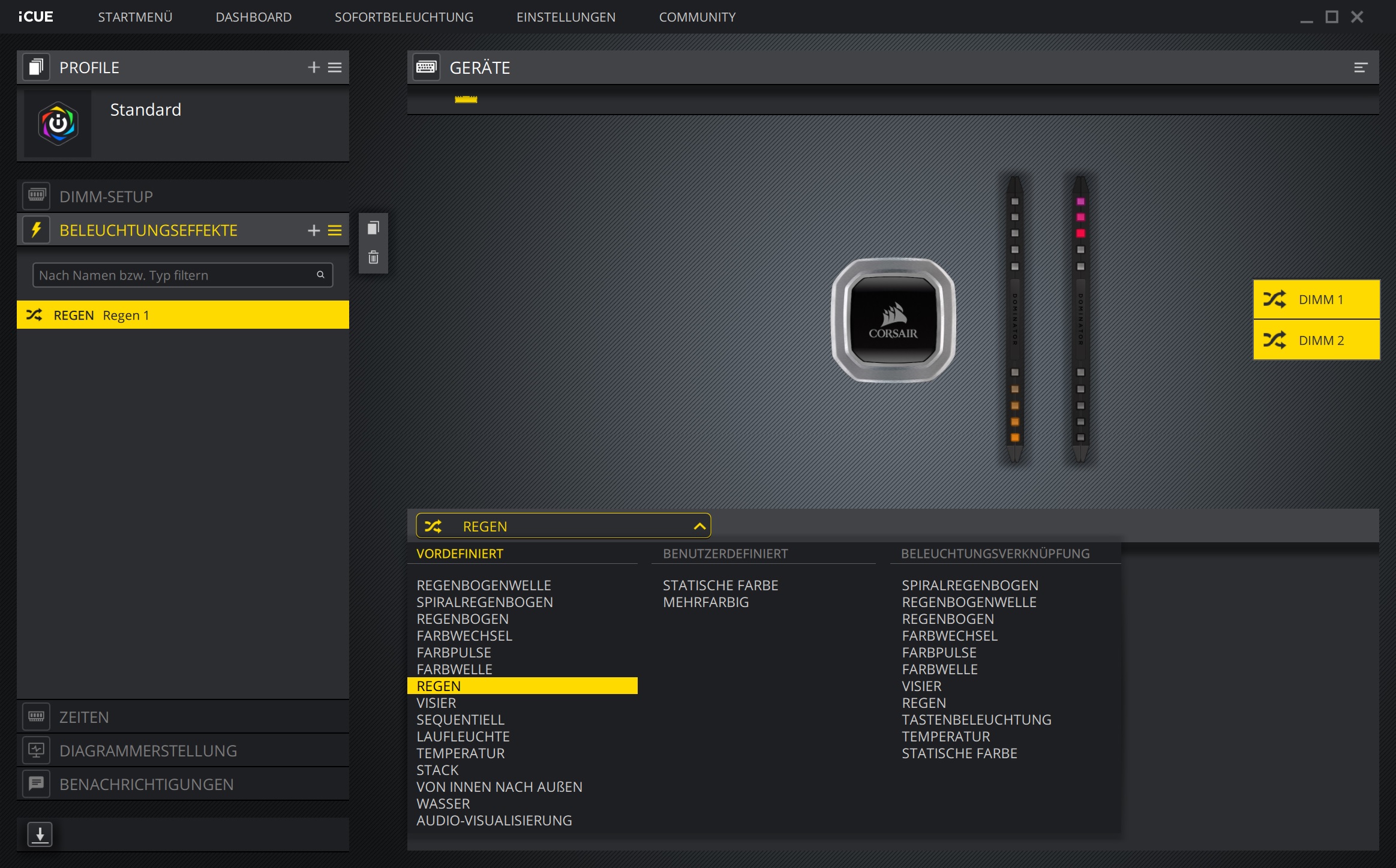The width and height of the screenshot is (1396, 868).
Task: Choose the Mehrfarbig effect
Action: click(705, 602)
